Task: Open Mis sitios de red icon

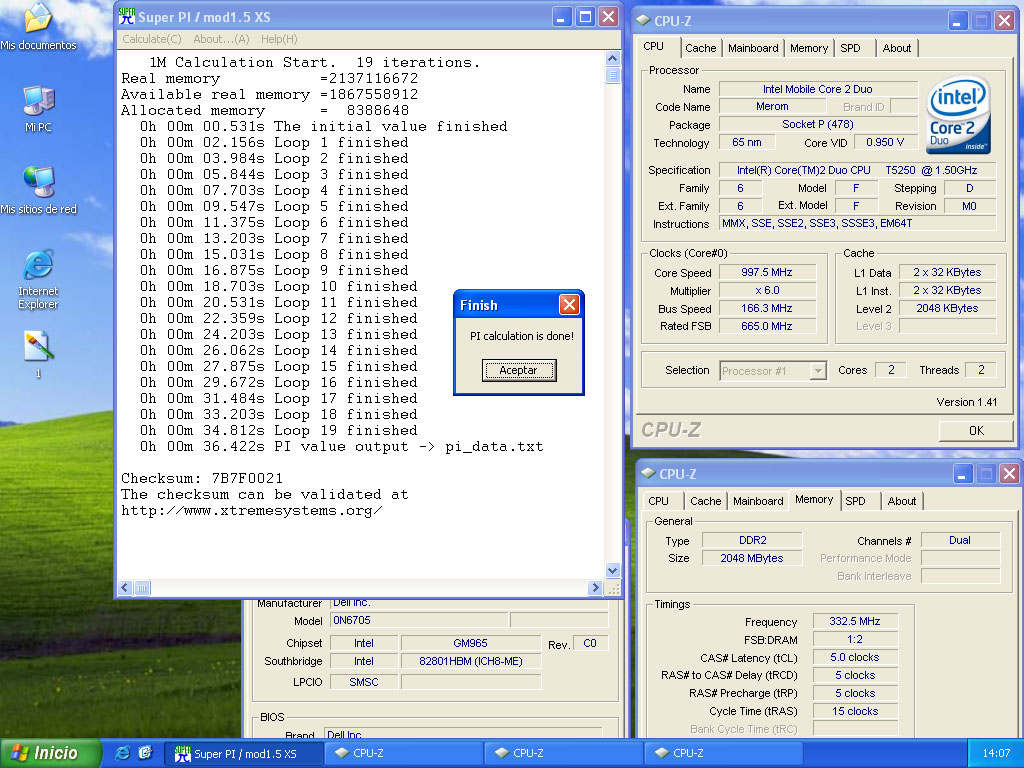Action: (x=38, y=191)
